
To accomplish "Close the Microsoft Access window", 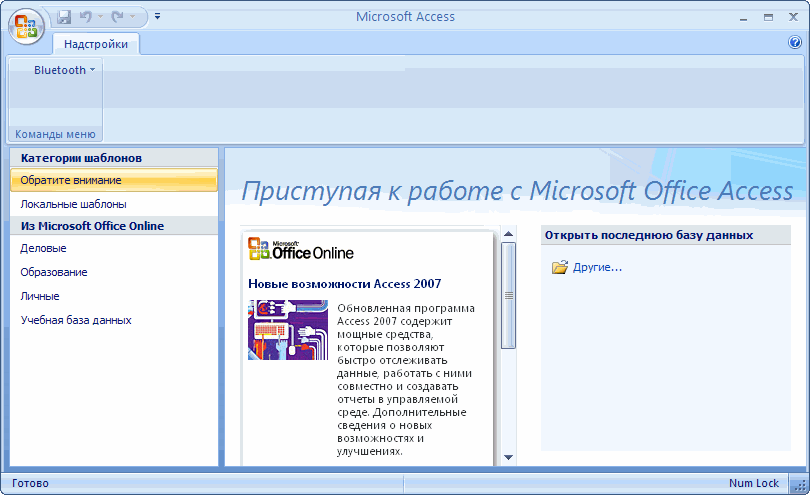I will 793,17.
